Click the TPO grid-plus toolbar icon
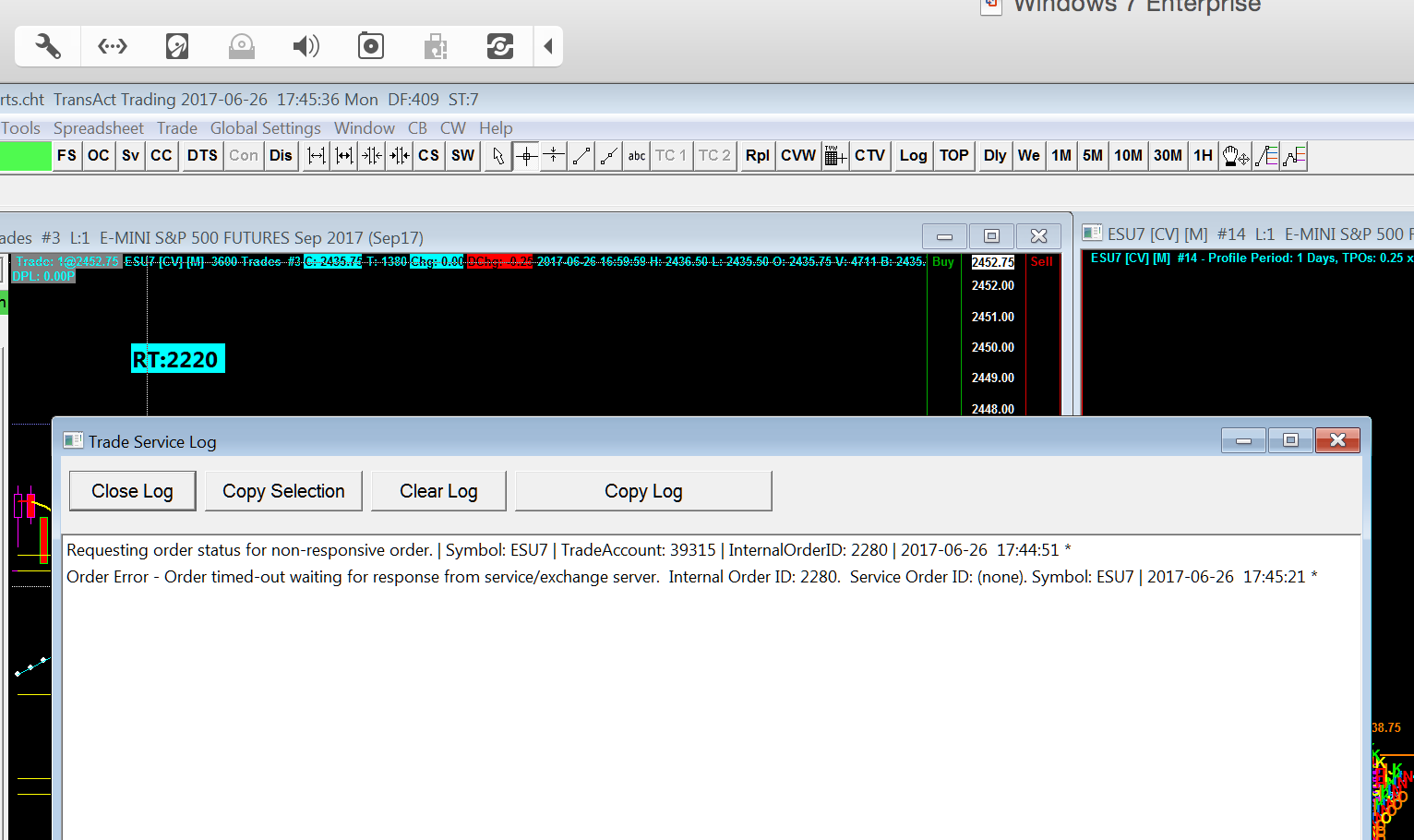1414x840 pixels. [x=835, y=156]
